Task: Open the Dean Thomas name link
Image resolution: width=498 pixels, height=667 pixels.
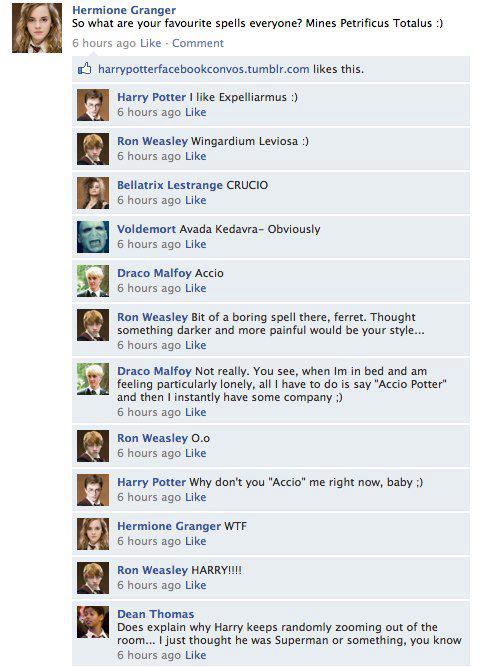Action: (x=156, y=614)
